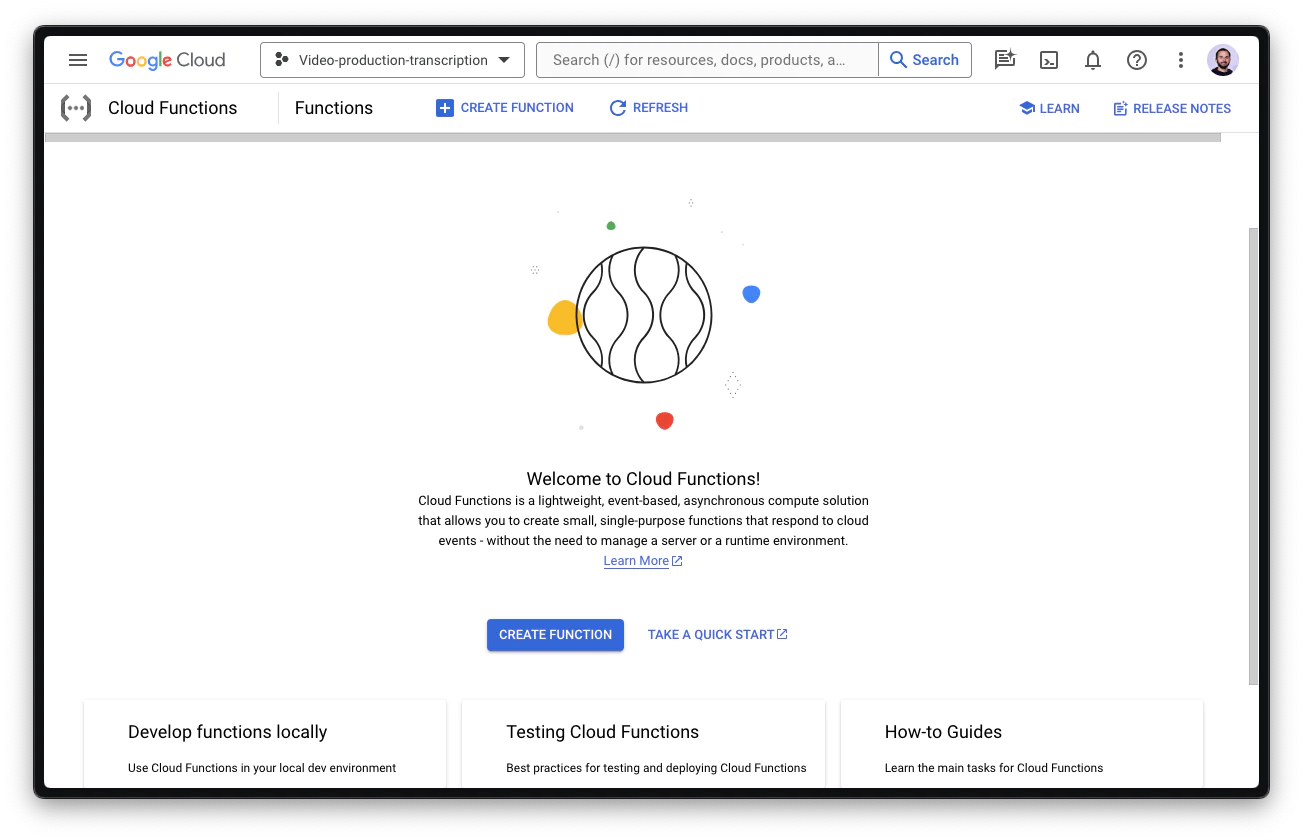This screenshot has height=840, width=1303.
Task: Click the Cloud Functions product icon
Action: 76,108
